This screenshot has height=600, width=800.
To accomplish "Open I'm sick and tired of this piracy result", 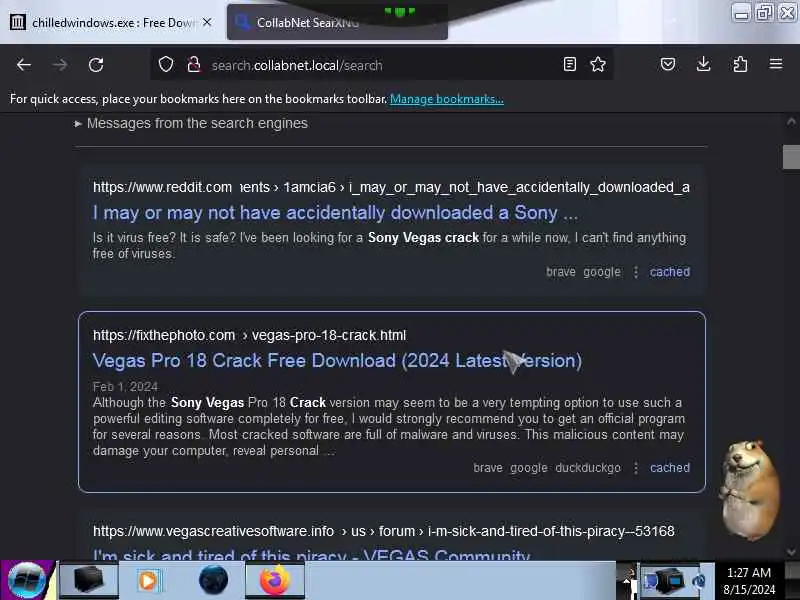I will pyautogui.click(x=312, y=555).
